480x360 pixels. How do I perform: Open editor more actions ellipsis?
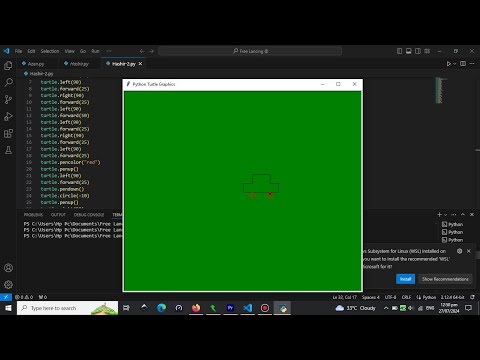[x=472, y=64]
